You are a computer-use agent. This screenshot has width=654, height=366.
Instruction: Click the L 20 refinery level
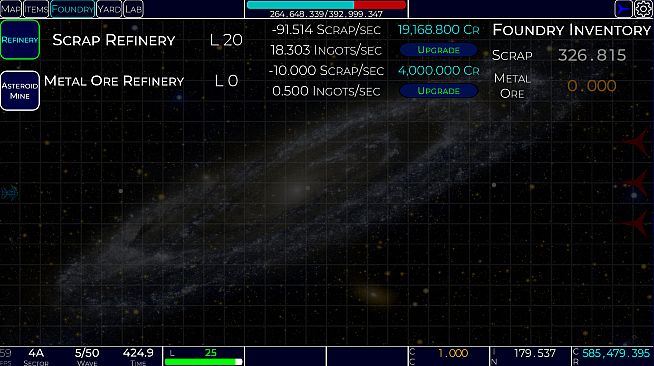point(226,40)
